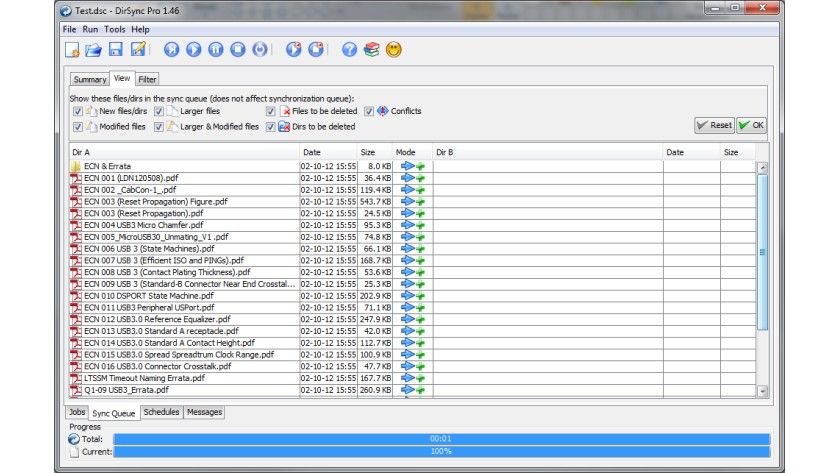Select the View tab

(x=122, y=78)
